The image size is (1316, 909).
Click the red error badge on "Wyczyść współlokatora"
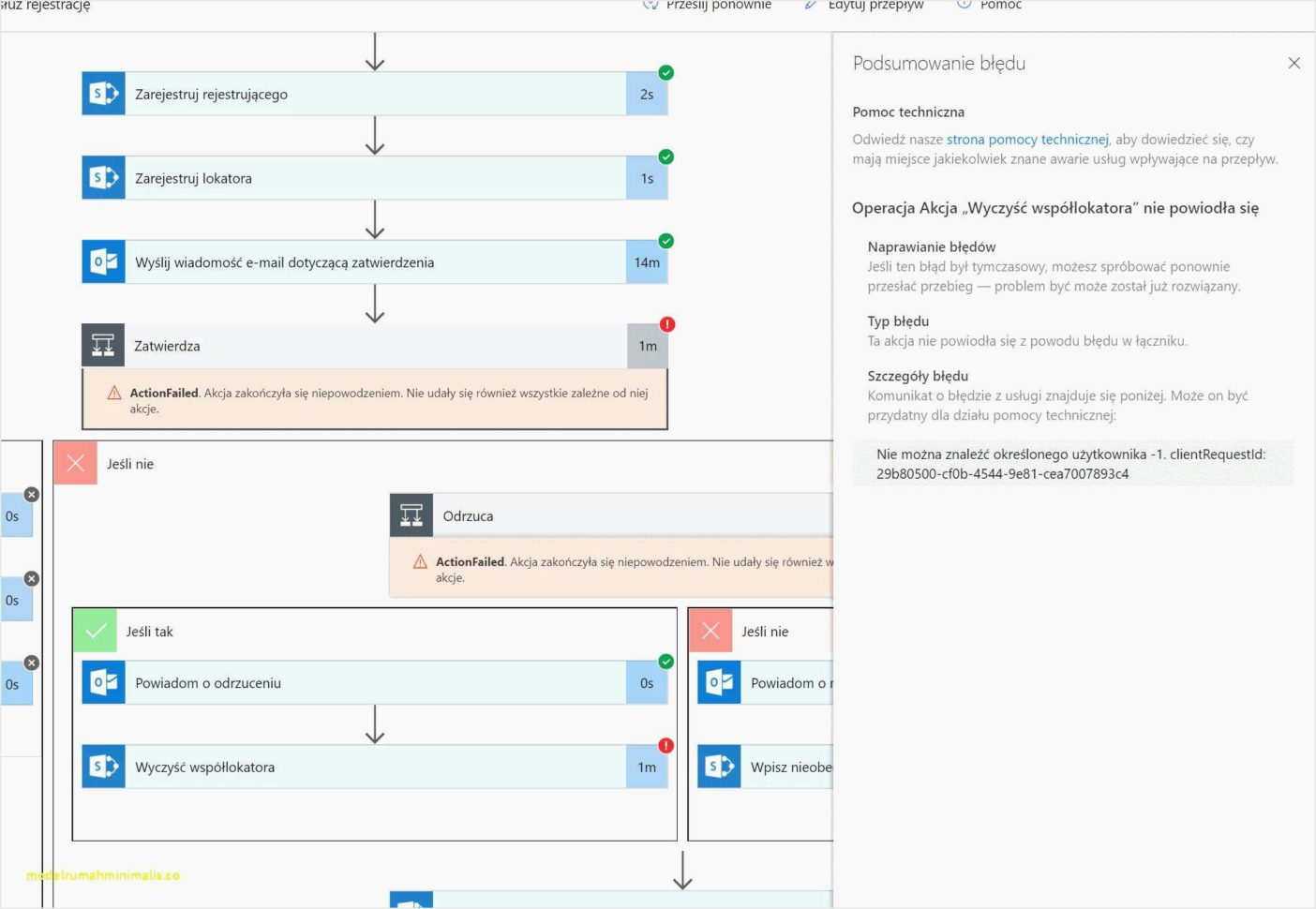click(666, 745)
